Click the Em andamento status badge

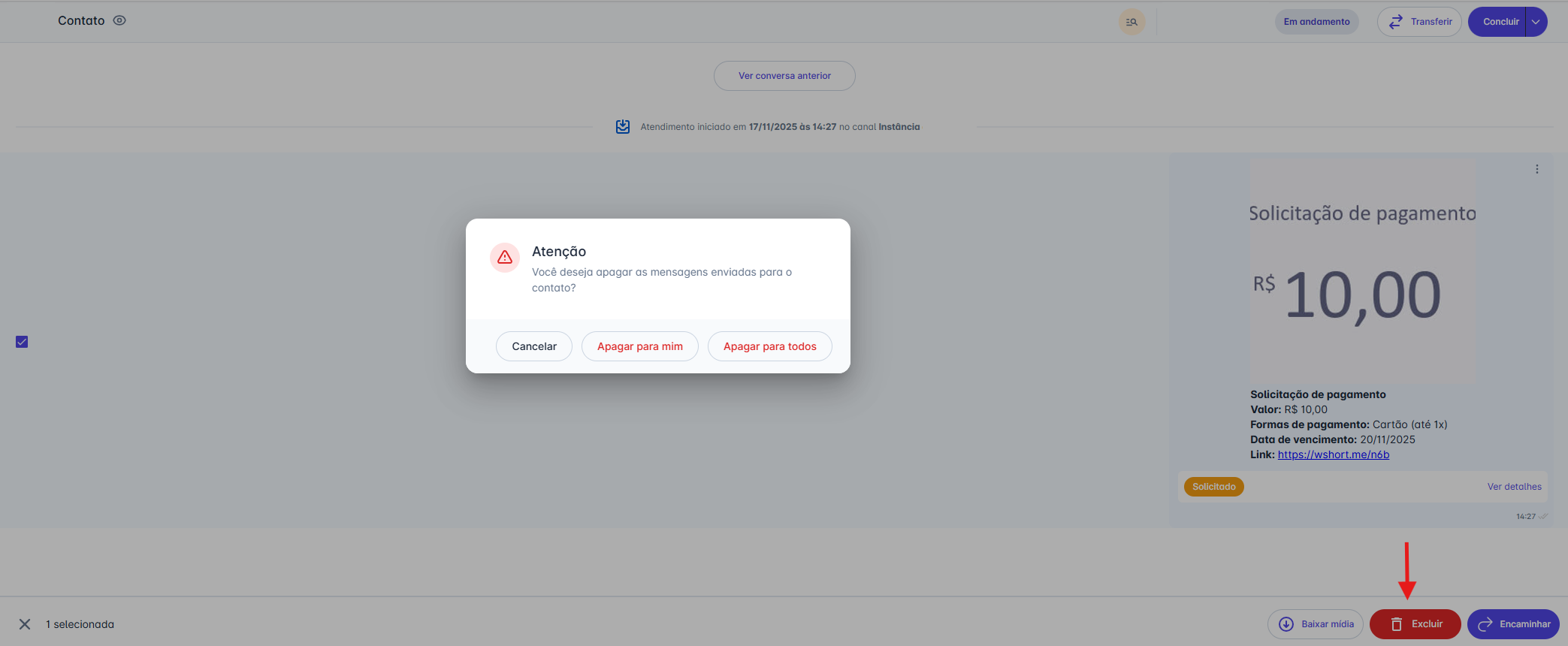pyautogui.click(x=1316, y=22)
